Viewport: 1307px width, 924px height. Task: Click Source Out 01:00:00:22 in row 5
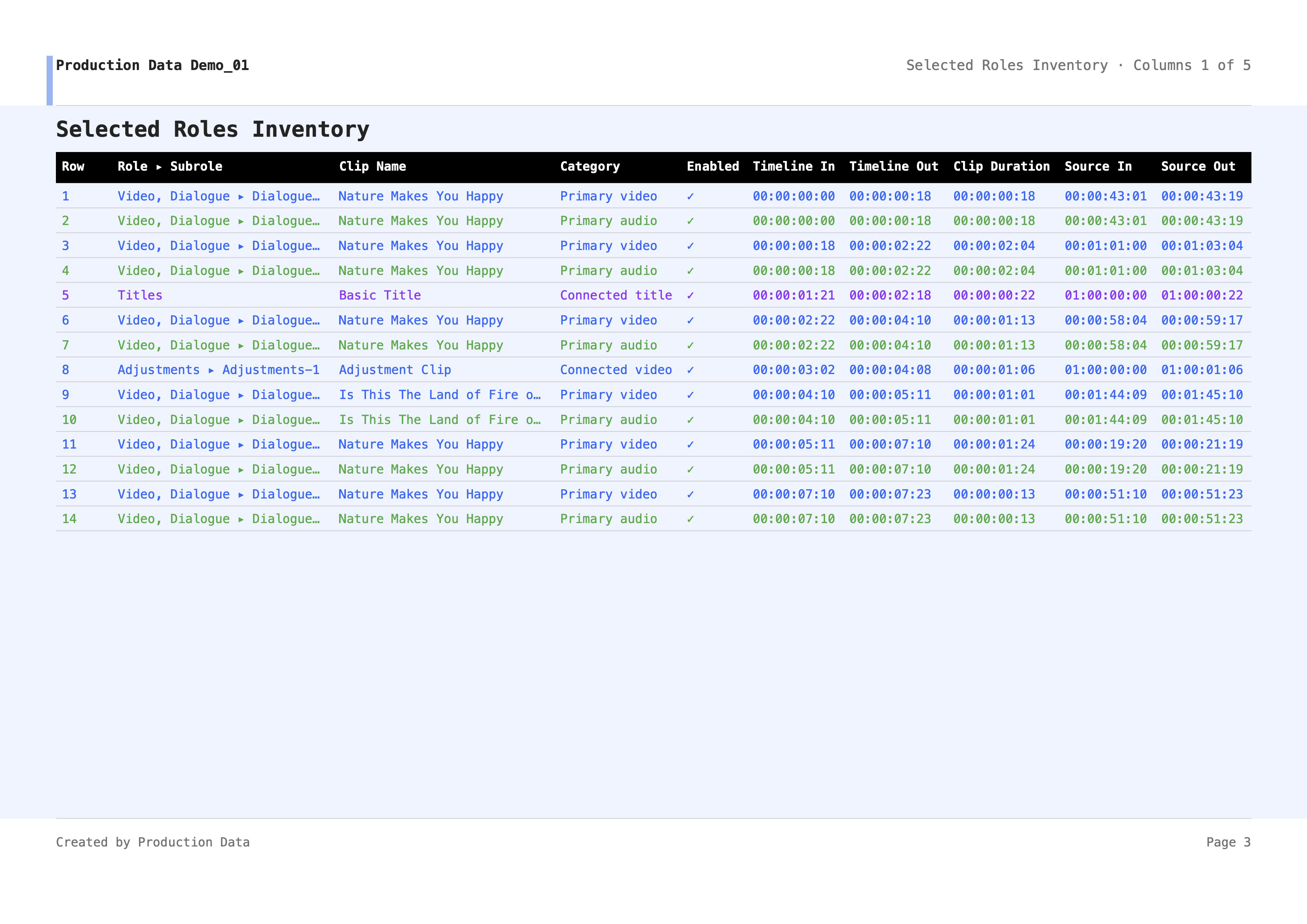(1202, 295)
